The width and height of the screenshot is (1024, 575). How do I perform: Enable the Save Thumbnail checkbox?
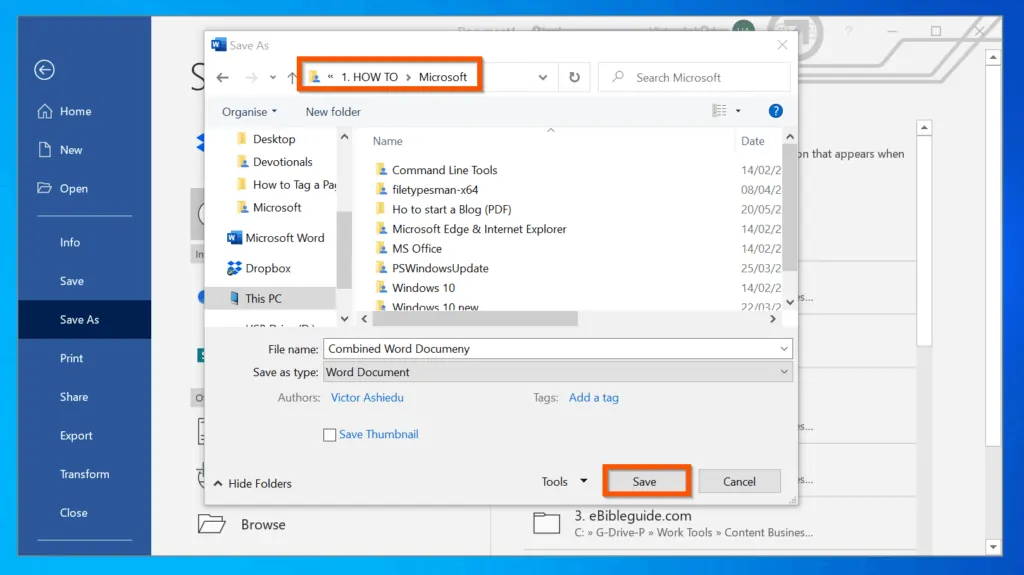[329, 435]
